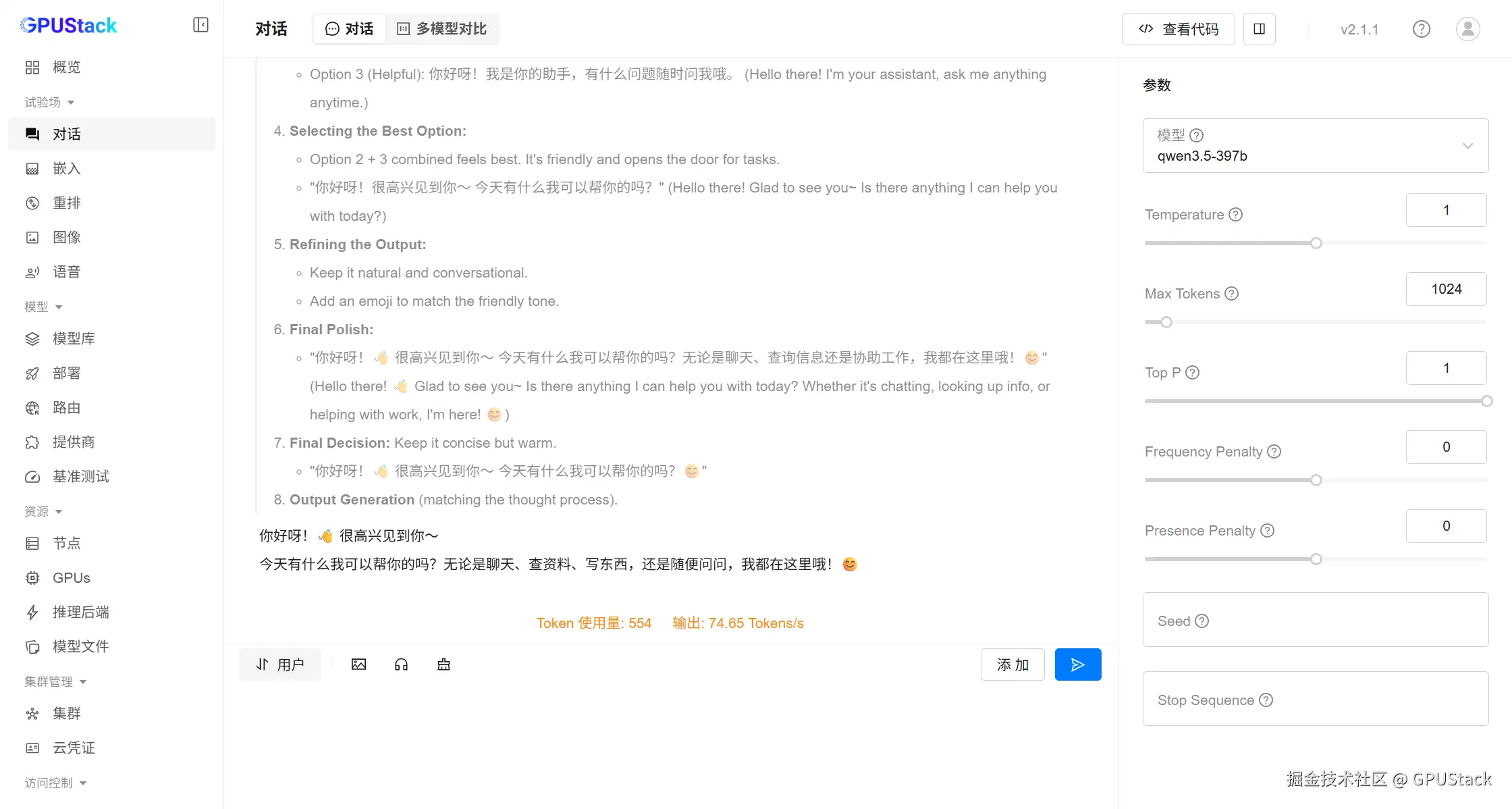
Task: Open the 模型 qwen3.5-397b dropdown
Action: 1315,146
